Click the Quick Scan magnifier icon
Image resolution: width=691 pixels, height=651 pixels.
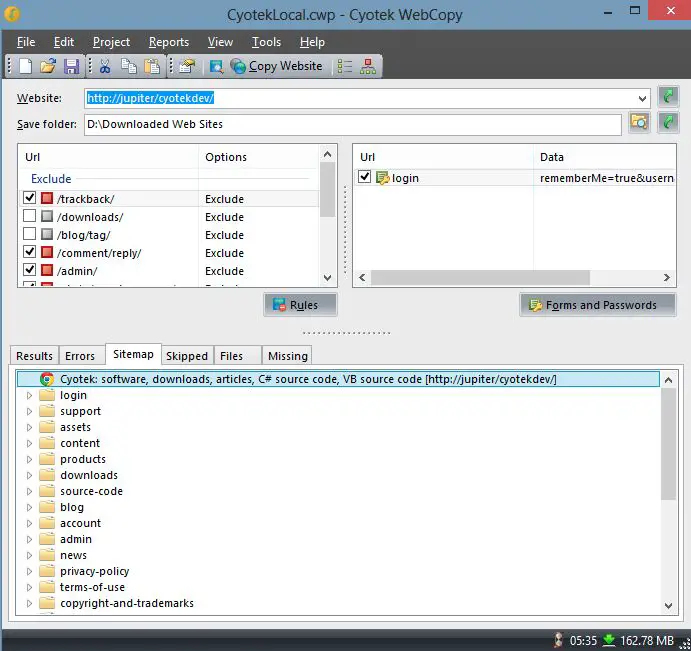click(x=216, y=66)
